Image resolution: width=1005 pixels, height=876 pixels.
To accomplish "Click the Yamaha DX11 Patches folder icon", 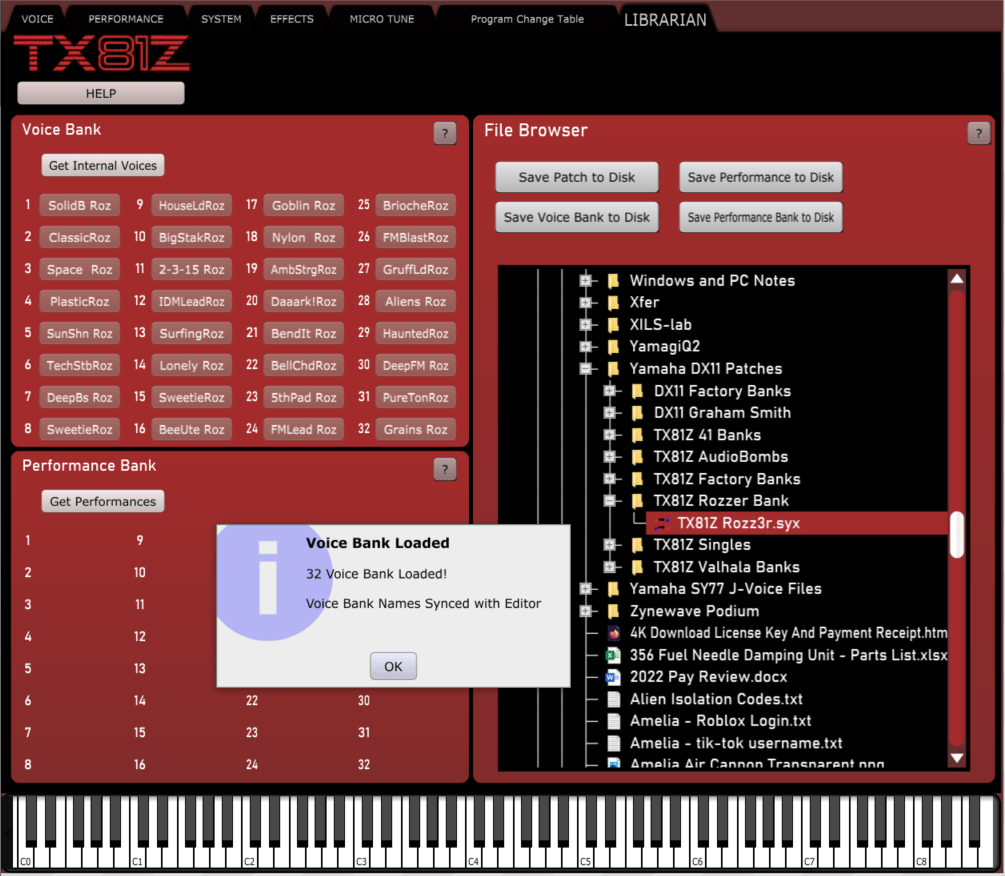I will (613, 368).
